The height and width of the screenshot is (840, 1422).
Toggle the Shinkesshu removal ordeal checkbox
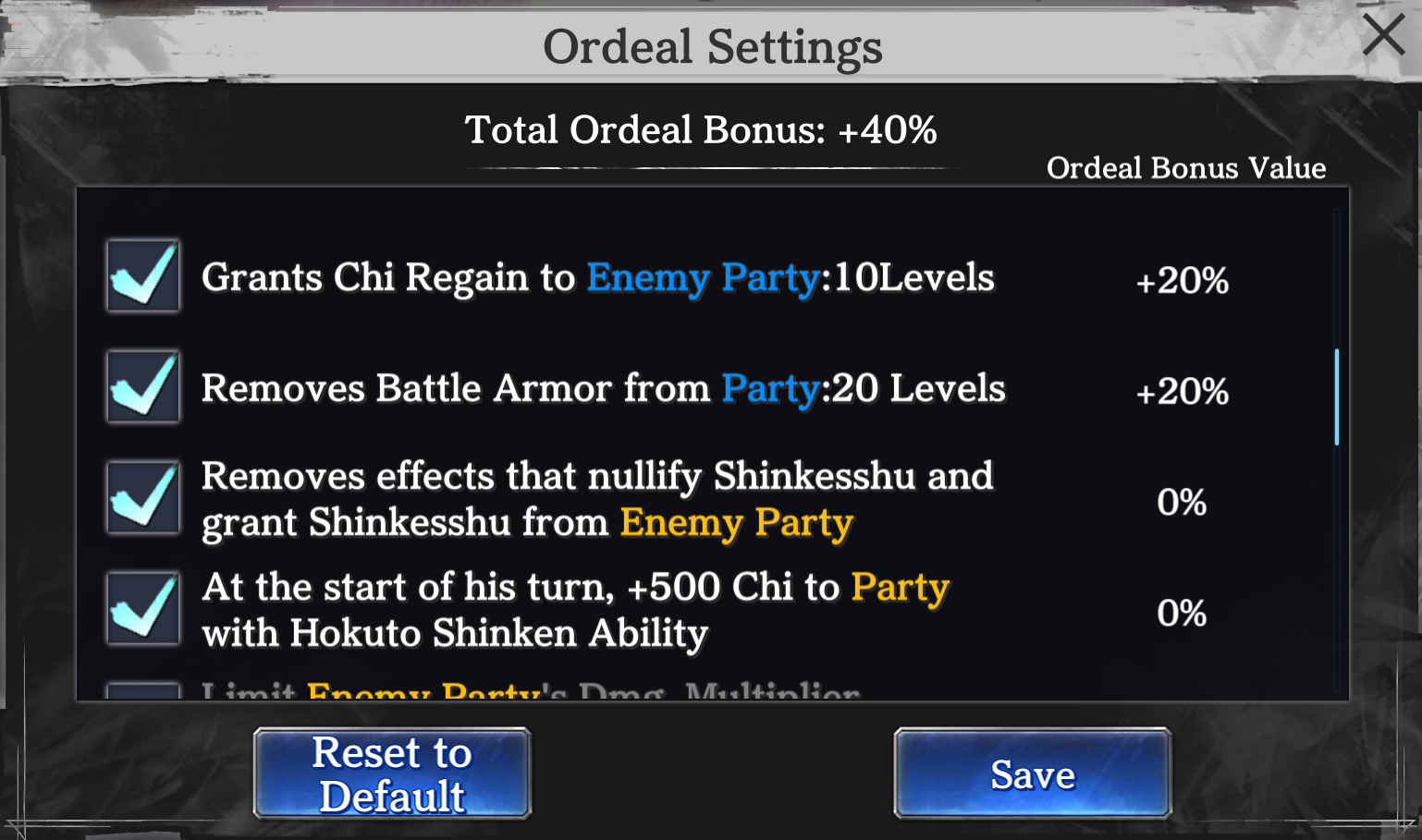[x=142, y=498]
